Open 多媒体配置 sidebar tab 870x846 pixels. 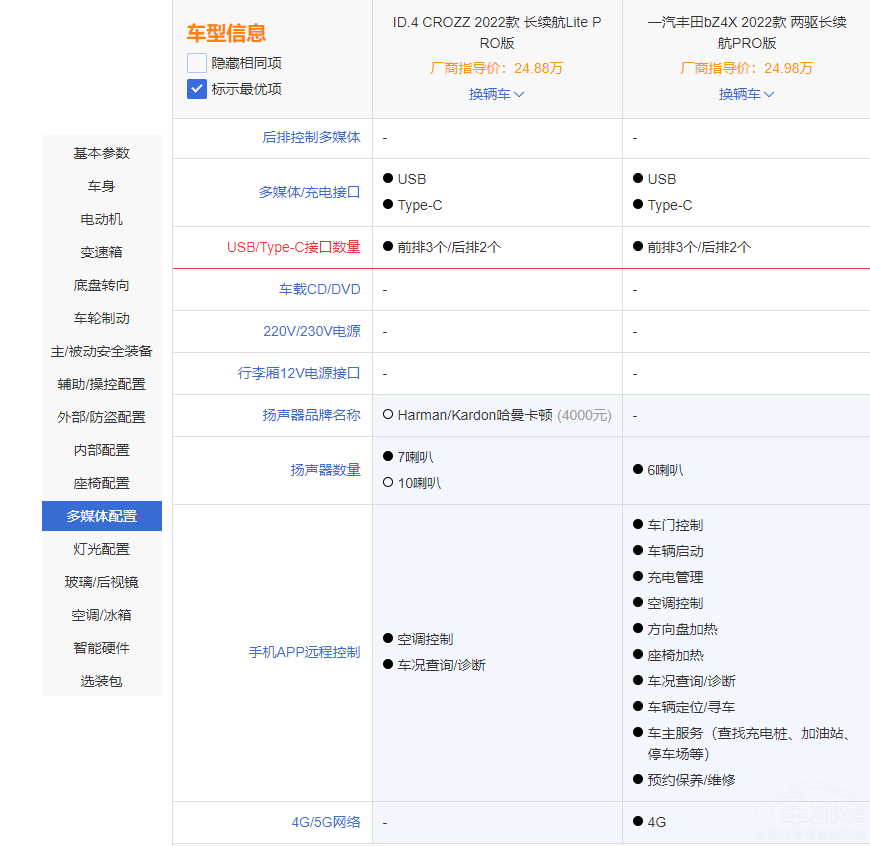[x=101, y=516]
